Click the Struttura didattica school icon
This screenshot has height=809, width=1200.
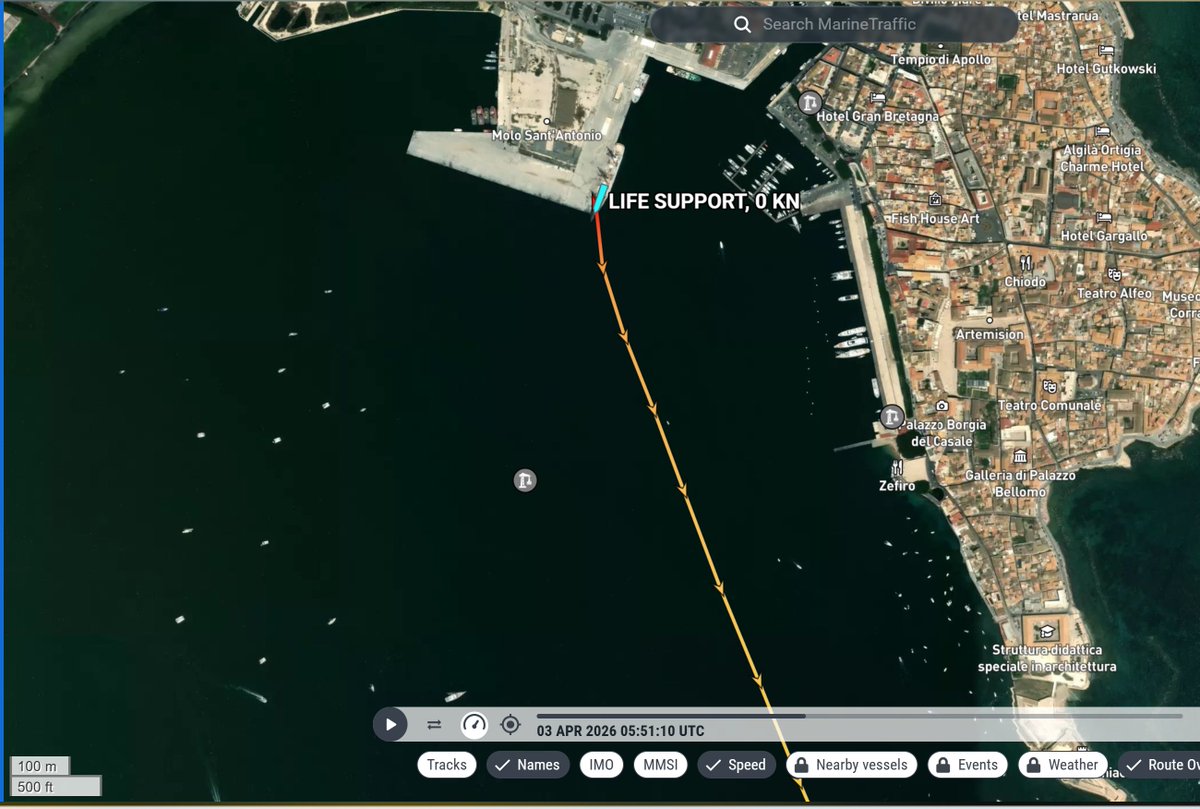point(1046,631)
